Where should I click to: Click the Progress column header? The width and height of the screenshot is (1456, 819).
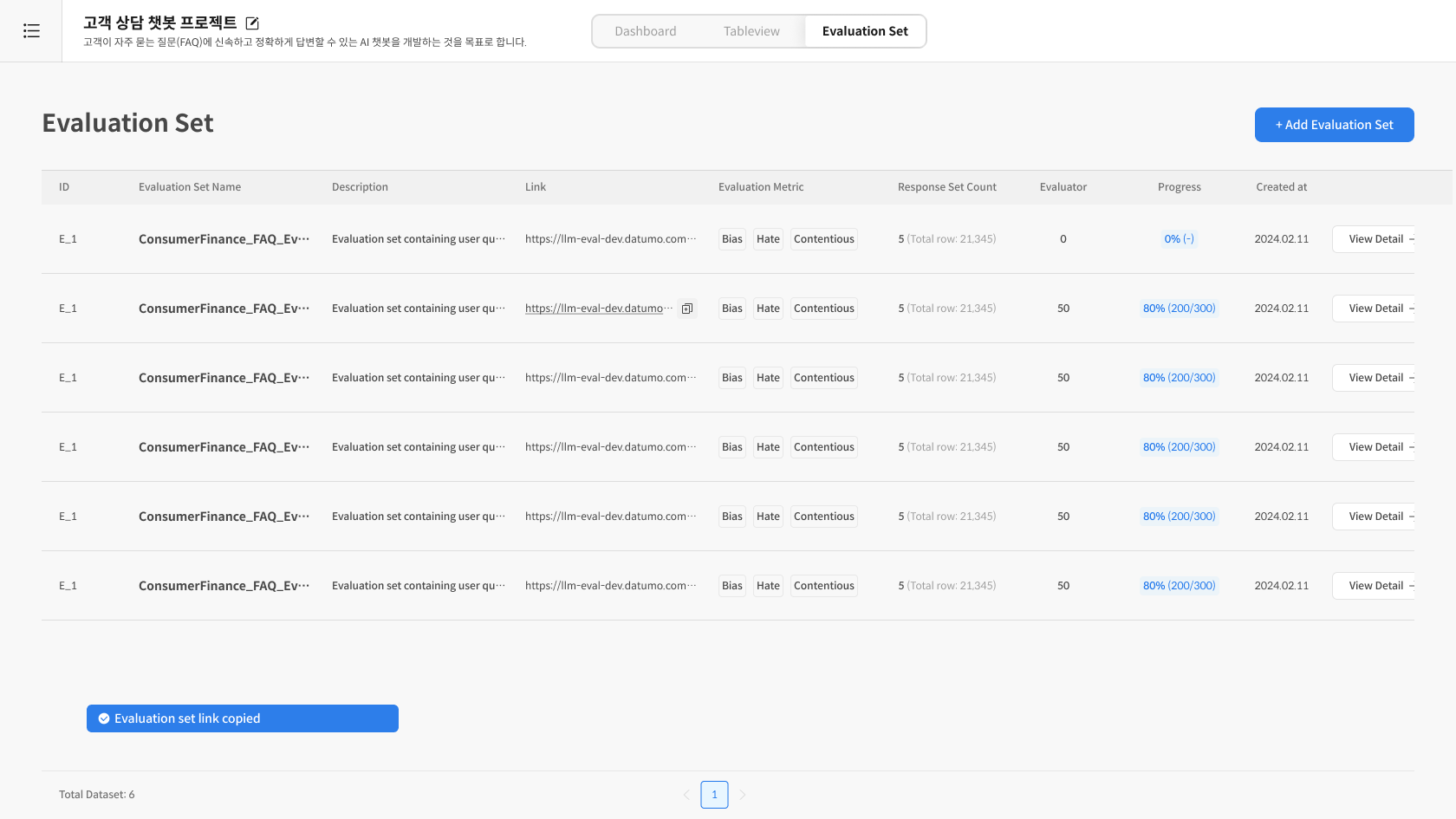click(x=1179, y=187)
